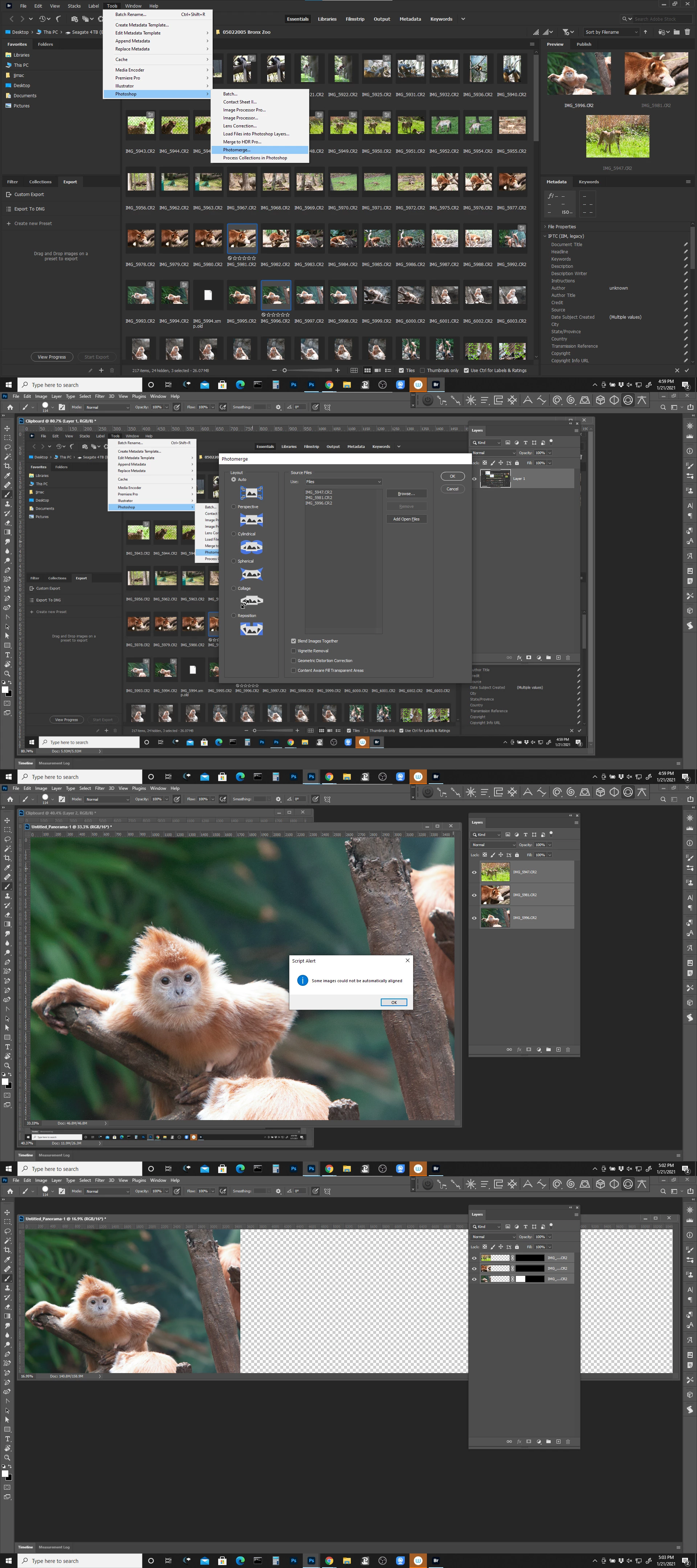This screenshot has height=1568, width=697.
Task: Open the Use: Files dropdown in Photomerge
Action: [343, 482]
